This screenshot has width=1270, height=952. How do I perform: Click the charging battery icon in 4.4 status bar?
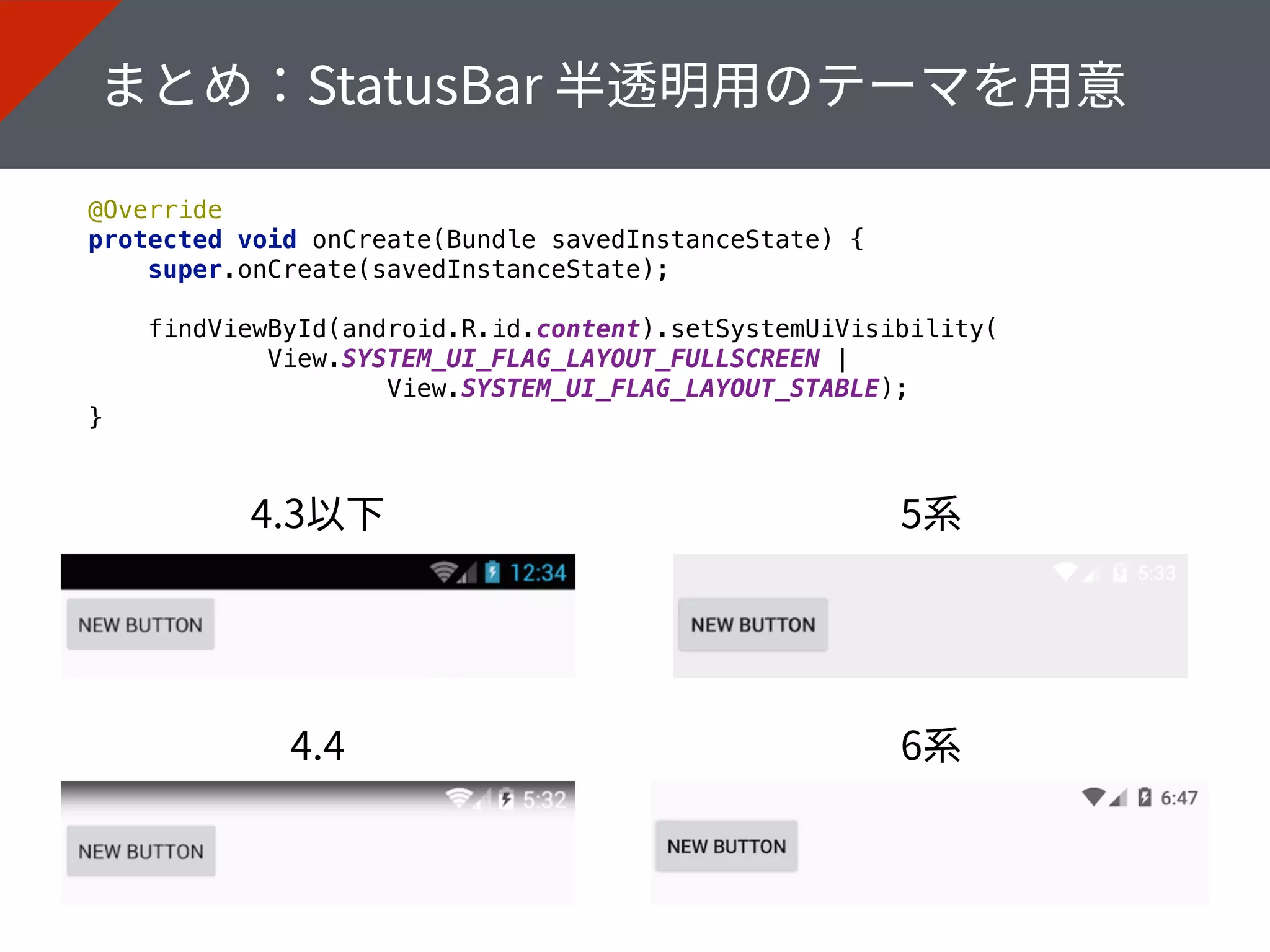[x=507, y=799]
